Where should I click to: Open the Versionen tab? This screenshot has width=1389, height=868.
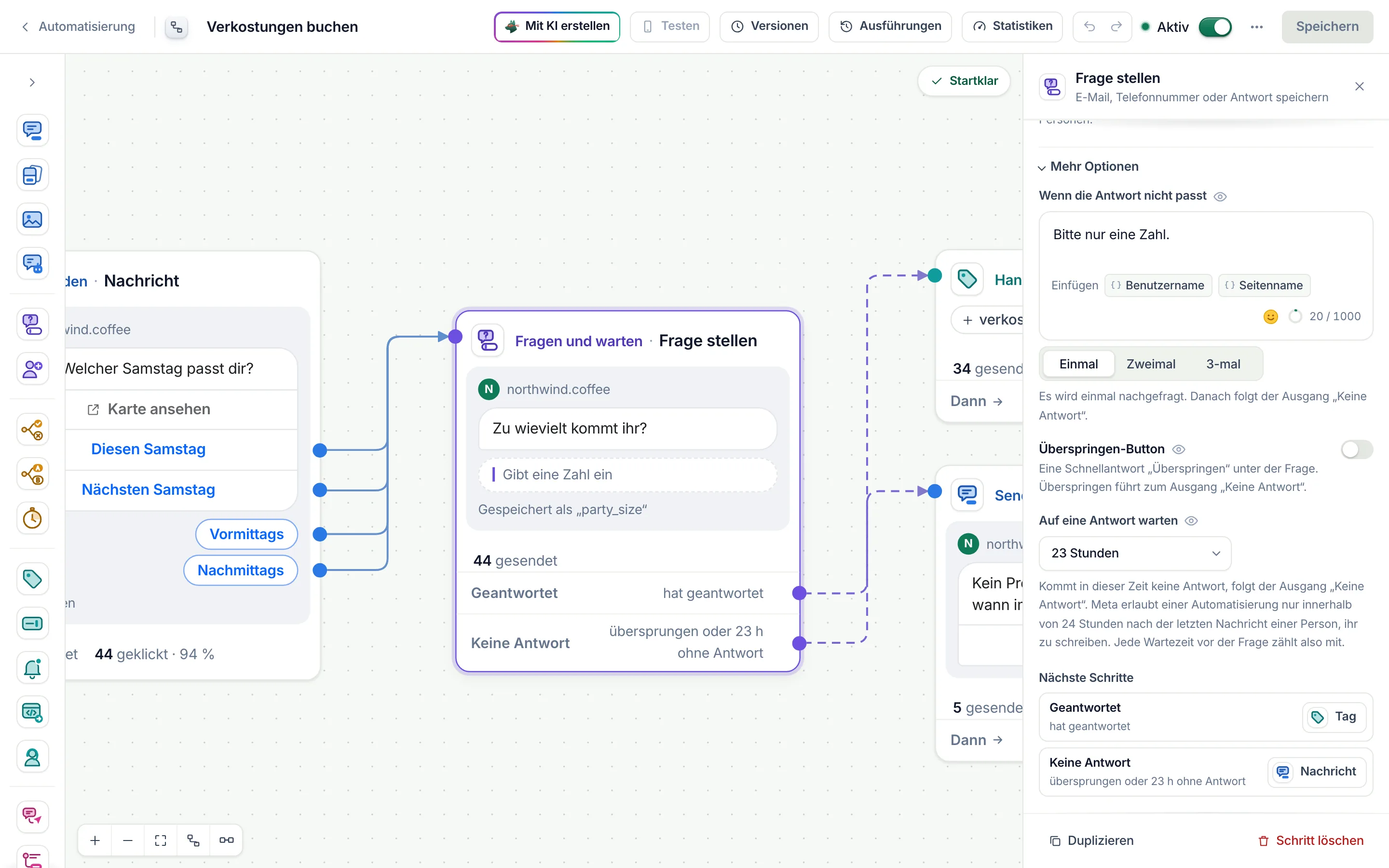point(769,27)
